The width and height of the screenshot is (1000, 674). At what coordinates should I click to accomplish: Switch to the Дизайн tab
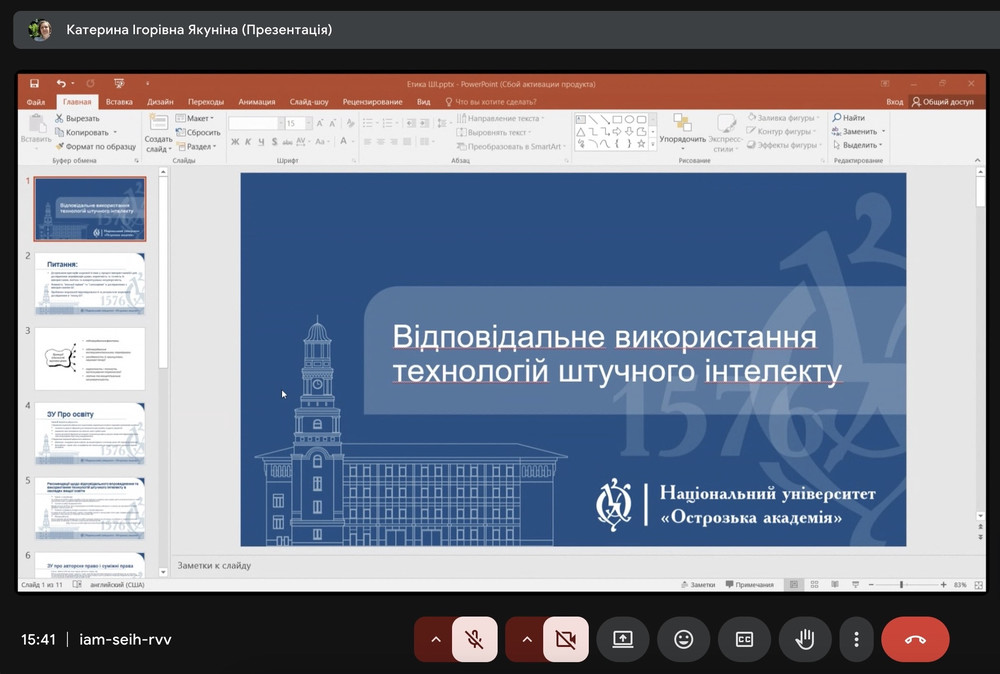click(x=160, y=102)
